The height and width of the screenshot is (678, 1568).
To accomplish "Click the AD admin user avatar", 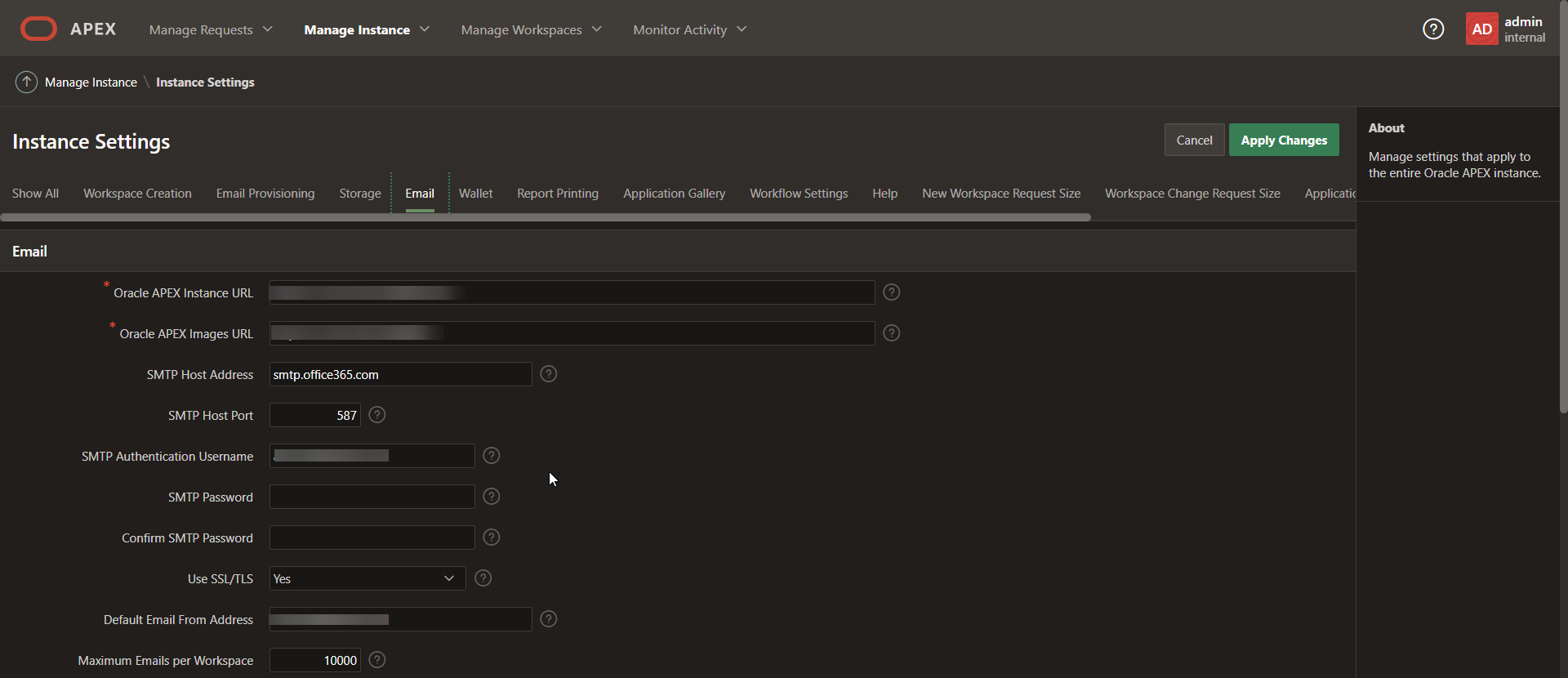I will click(1481, 29).
